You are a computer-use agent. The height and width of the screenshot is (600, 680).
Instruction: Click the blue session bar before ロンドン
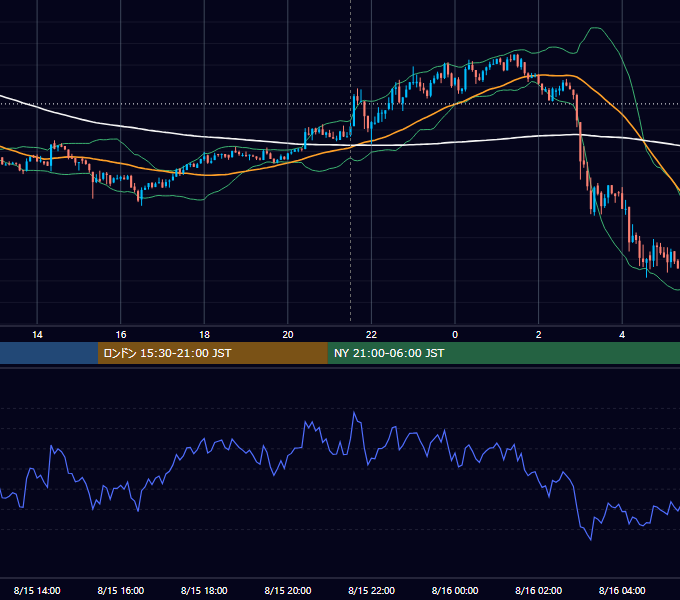click(49, 353)
